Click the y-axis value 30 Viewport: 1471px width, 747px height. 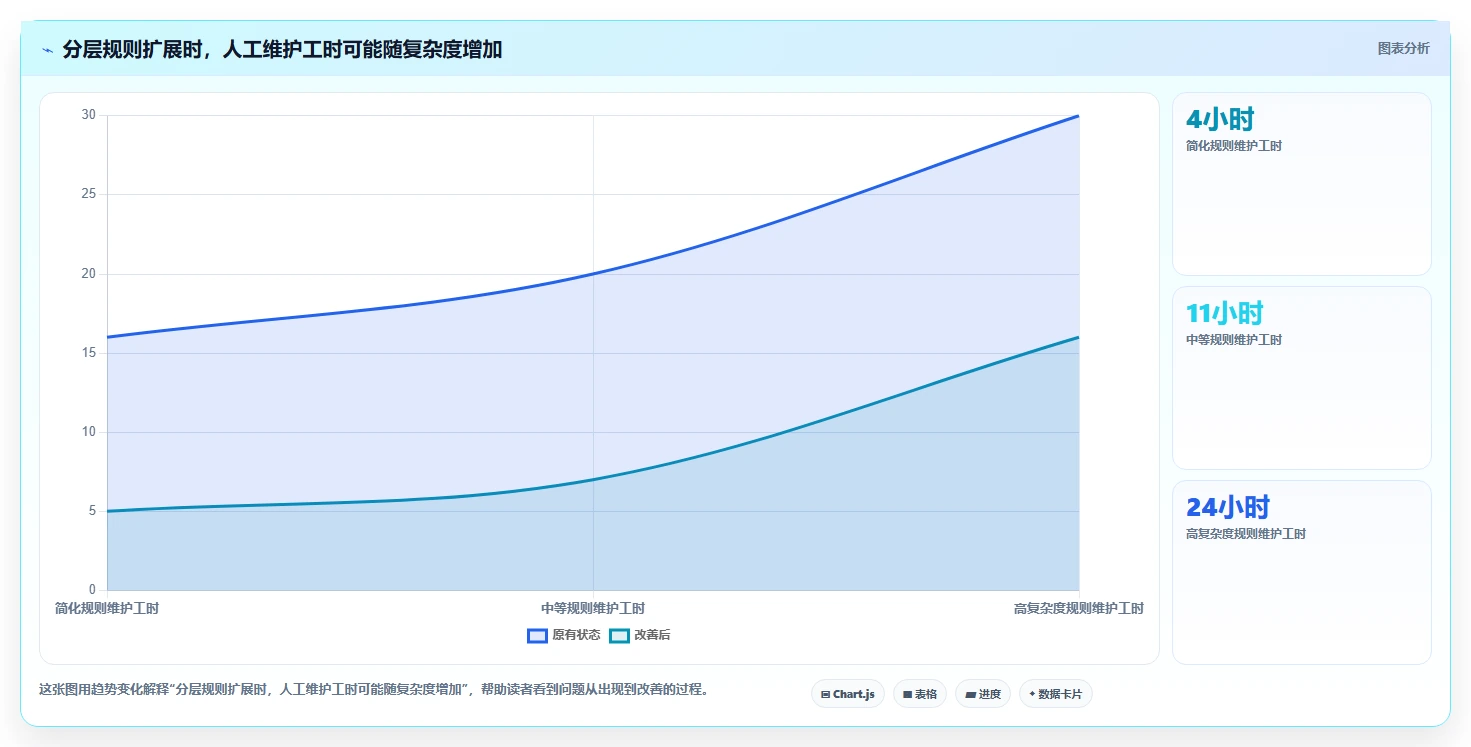89,115
